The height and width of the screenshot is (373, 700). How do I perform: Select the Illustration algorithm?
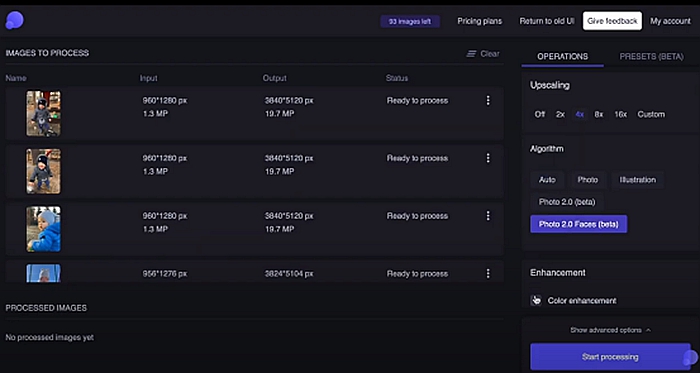pyautogui.click(x=638, y=180)
